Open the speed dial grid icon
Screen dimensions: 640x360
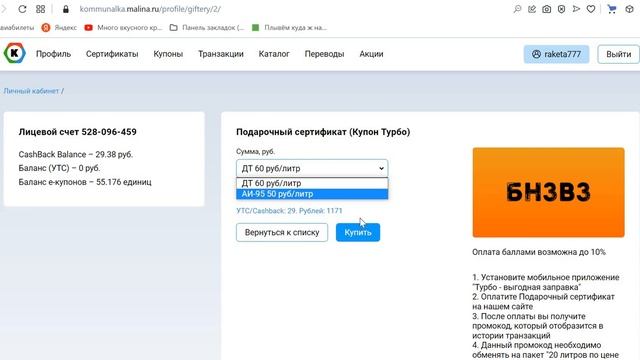pos(40,9)
